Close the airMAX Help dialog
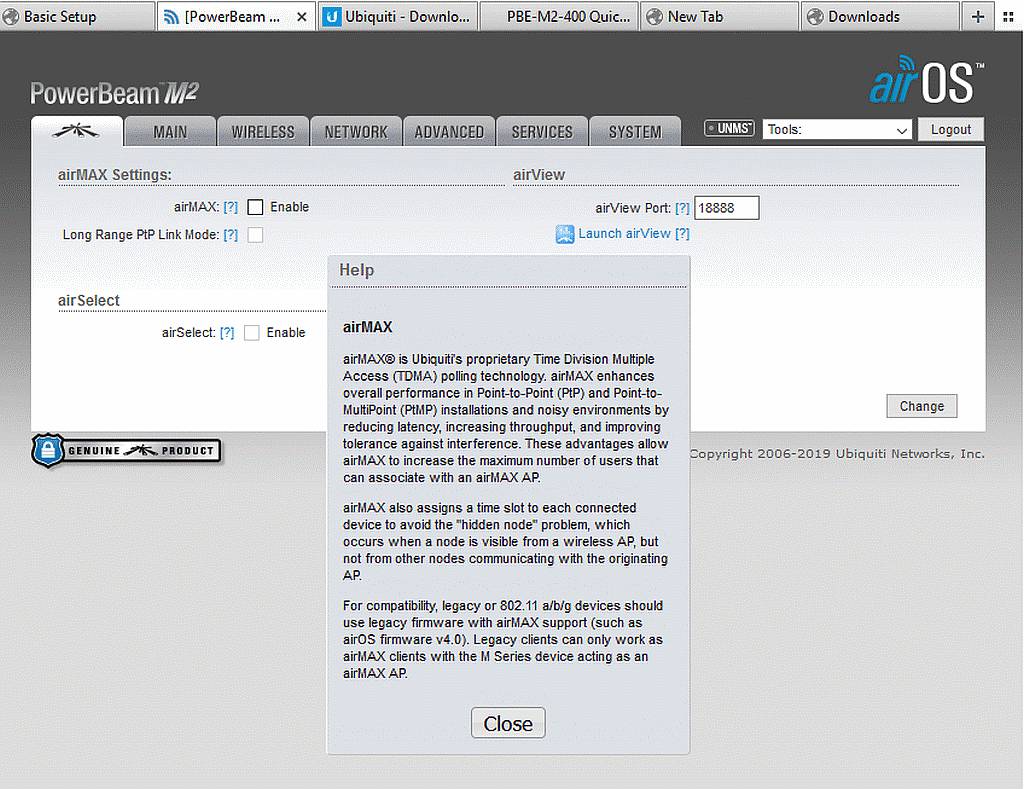The height and width of the screenshot is (789, 1024). pyautogui.click(x=508, y=723)
